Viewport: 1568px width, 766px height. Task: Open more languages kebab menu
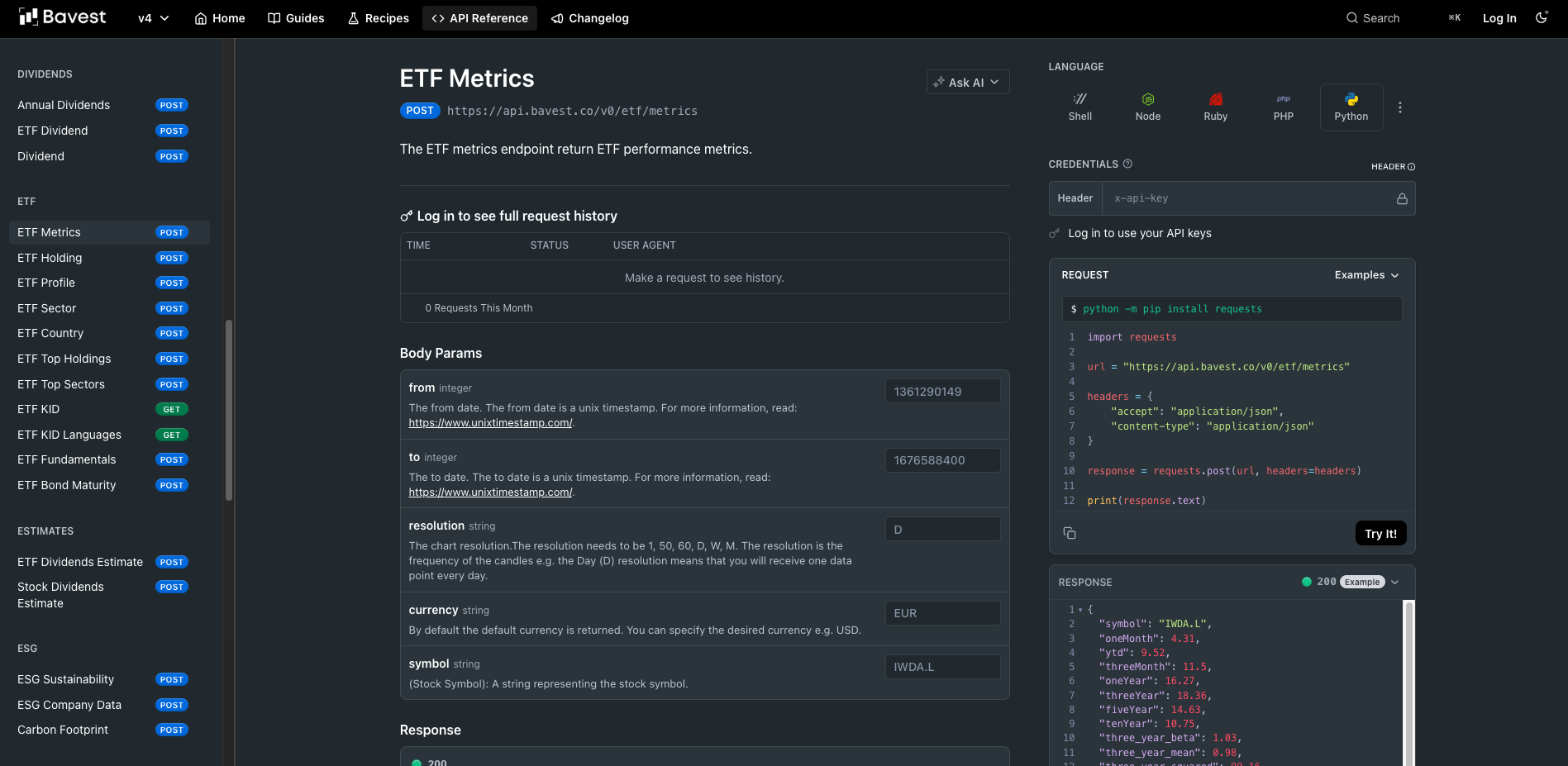(x=1400, y=107)
